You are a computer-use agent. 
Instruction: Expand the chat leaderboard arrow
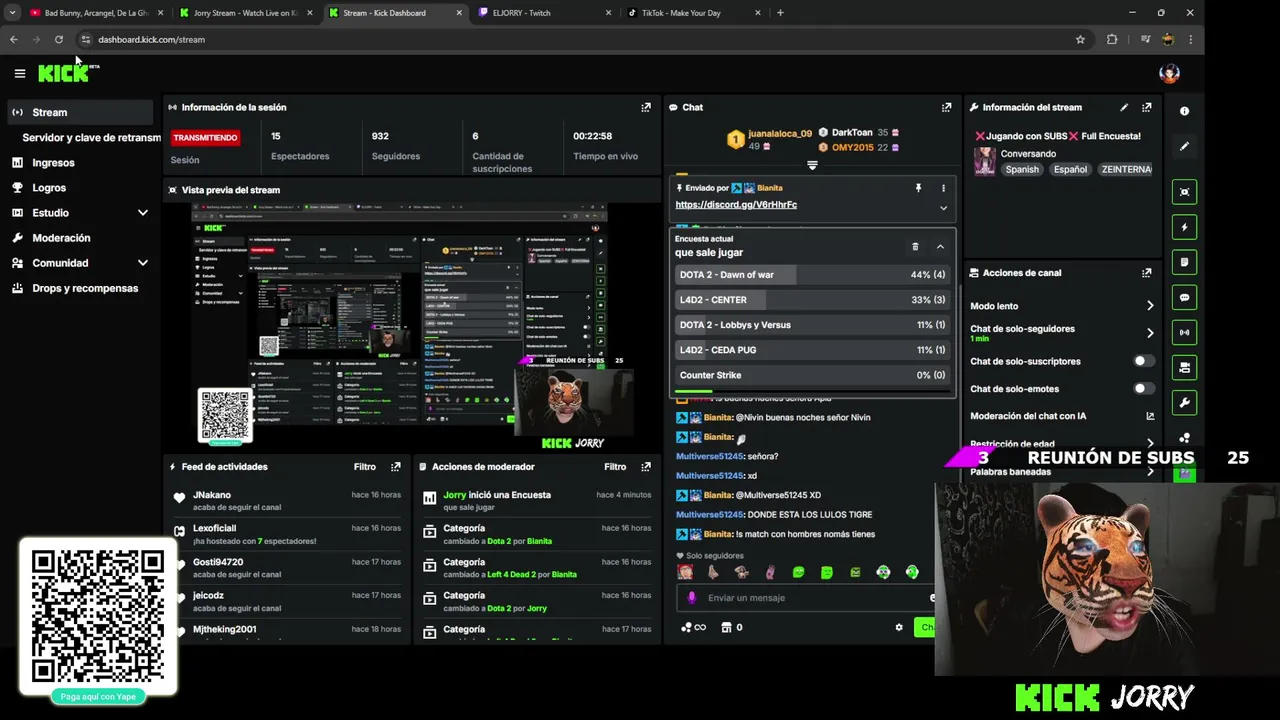812,165
